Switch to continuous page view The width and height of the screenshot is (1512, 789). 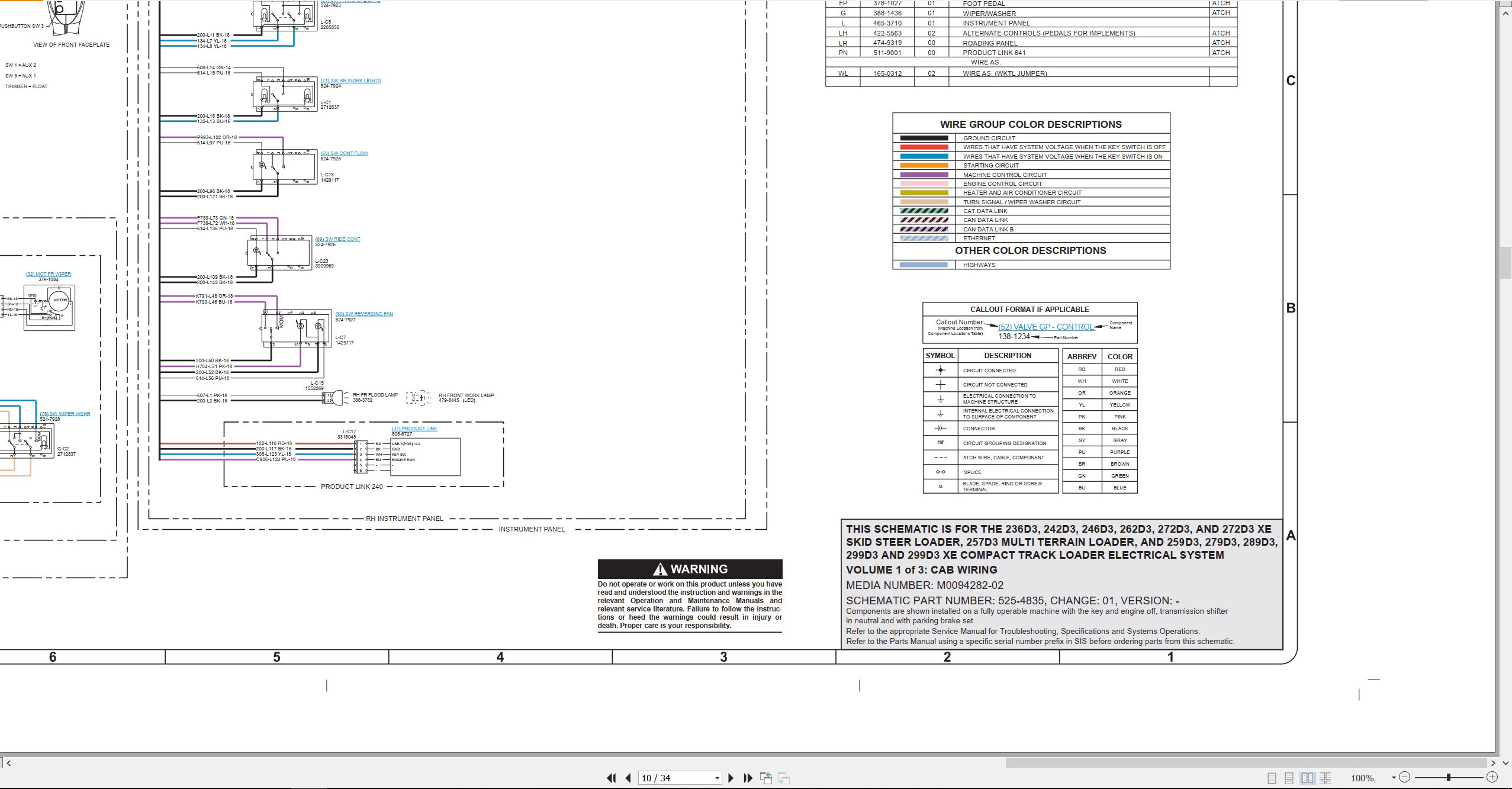click(x=1289, y=778)
